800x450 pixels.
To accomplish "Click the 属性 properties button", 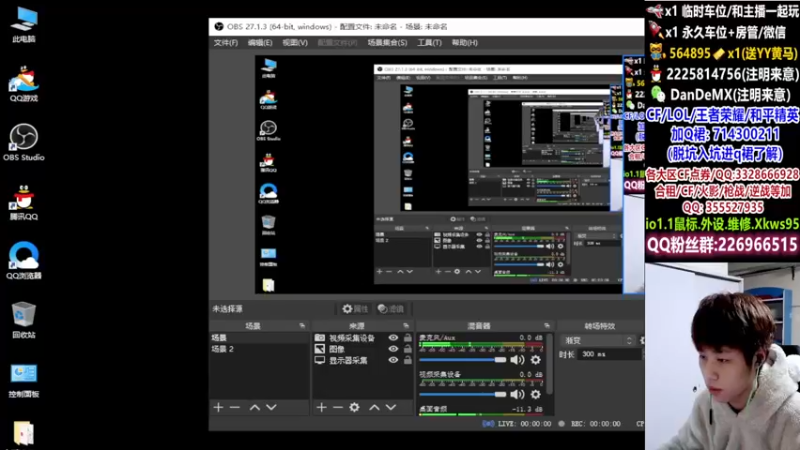I will click(x=355, y=309).
